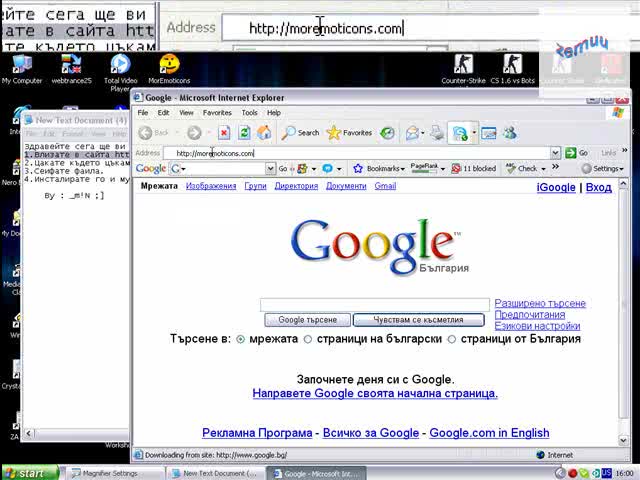Open Favorites star toolbar button
This screenshot has height=480, width=640.
pyautogui.click(x=349, y=133)
